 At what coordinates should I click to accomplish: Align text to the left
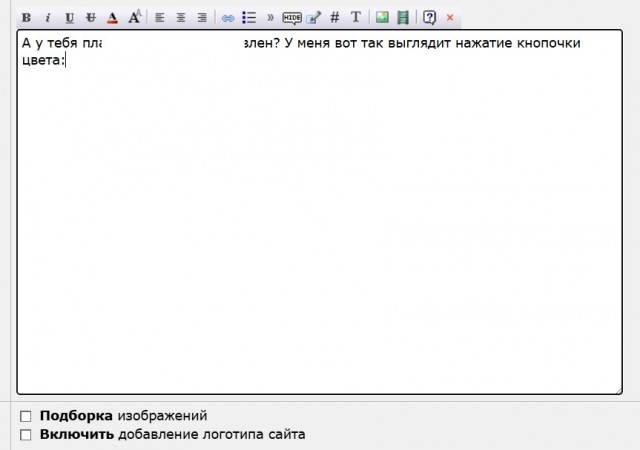pyautogui.click(x=160, y=18)
